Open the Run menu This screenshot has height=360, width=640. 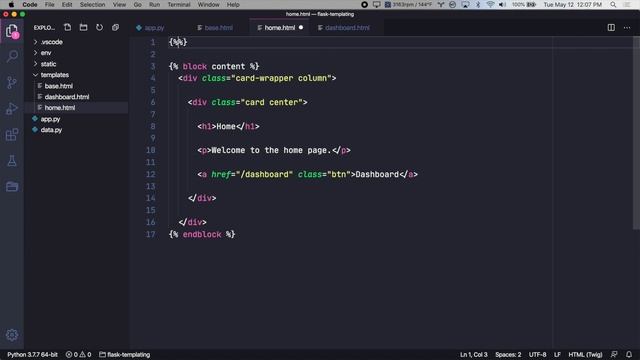[x=154, y=5]
